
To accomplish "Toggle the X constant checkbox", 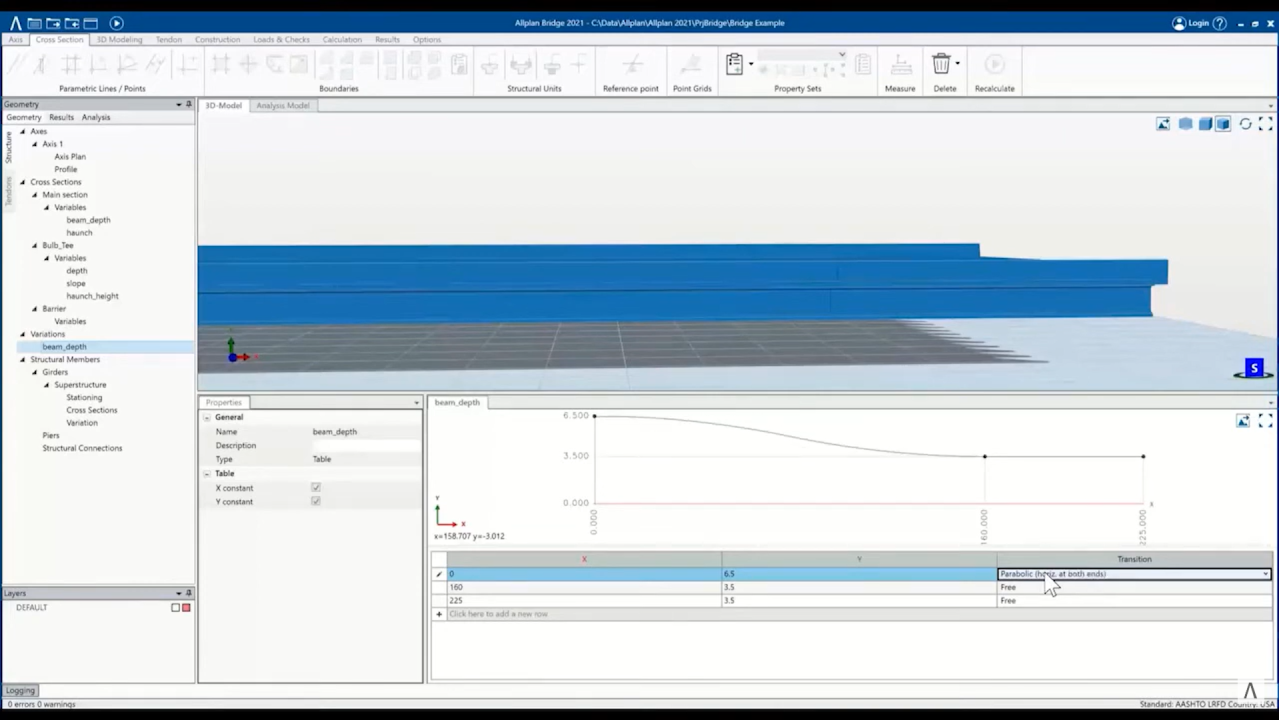I will (x=315, y=488).
